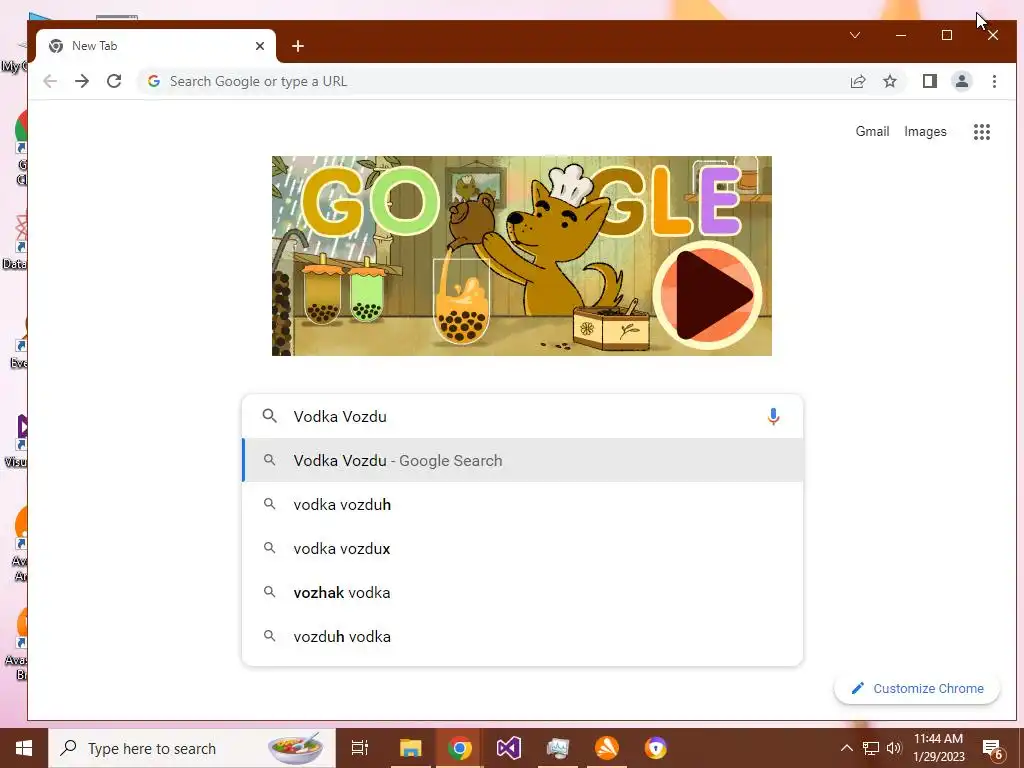Play the Google Doodle bubble tea game
Image resolution: width=1024 pixels, height=768 pixels.
(708, 295)
